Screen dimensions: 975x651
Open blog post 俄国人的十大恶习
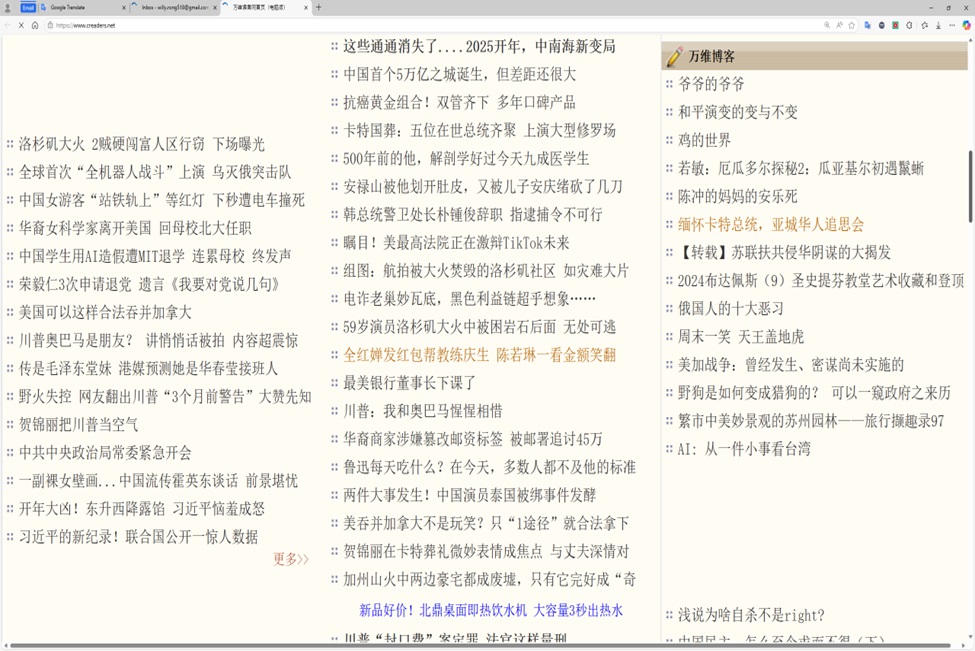coord(731,309)
